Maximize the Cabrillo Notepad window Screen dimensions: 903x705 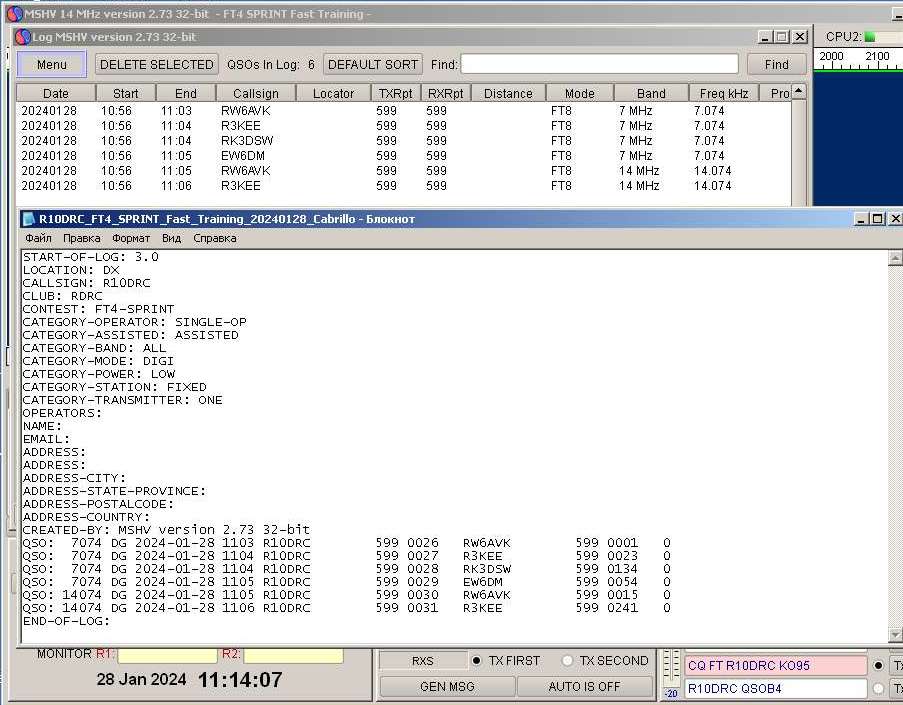tap(877, 219)
